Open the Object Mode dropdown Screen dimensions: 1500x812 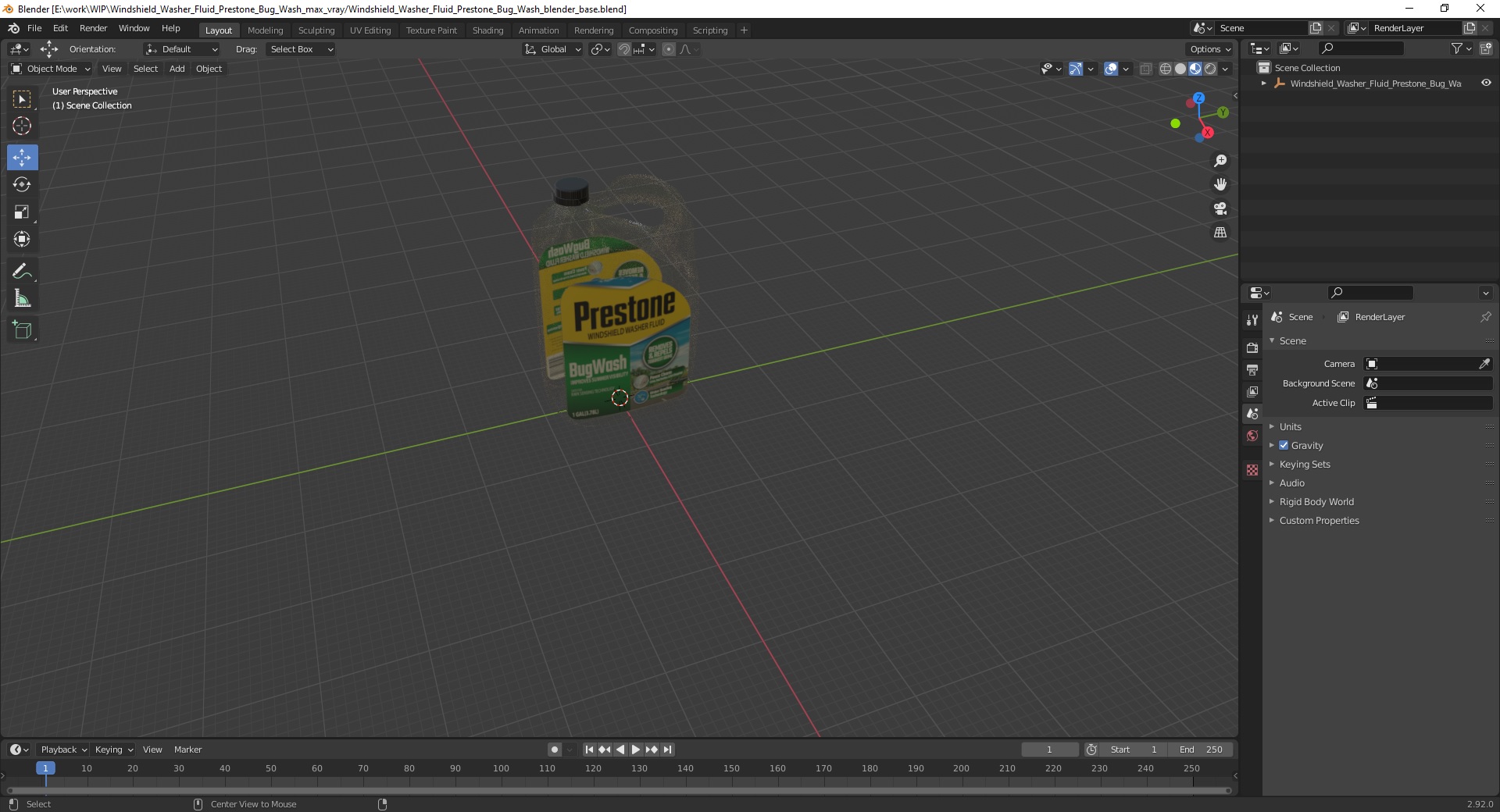coord(51,69)
